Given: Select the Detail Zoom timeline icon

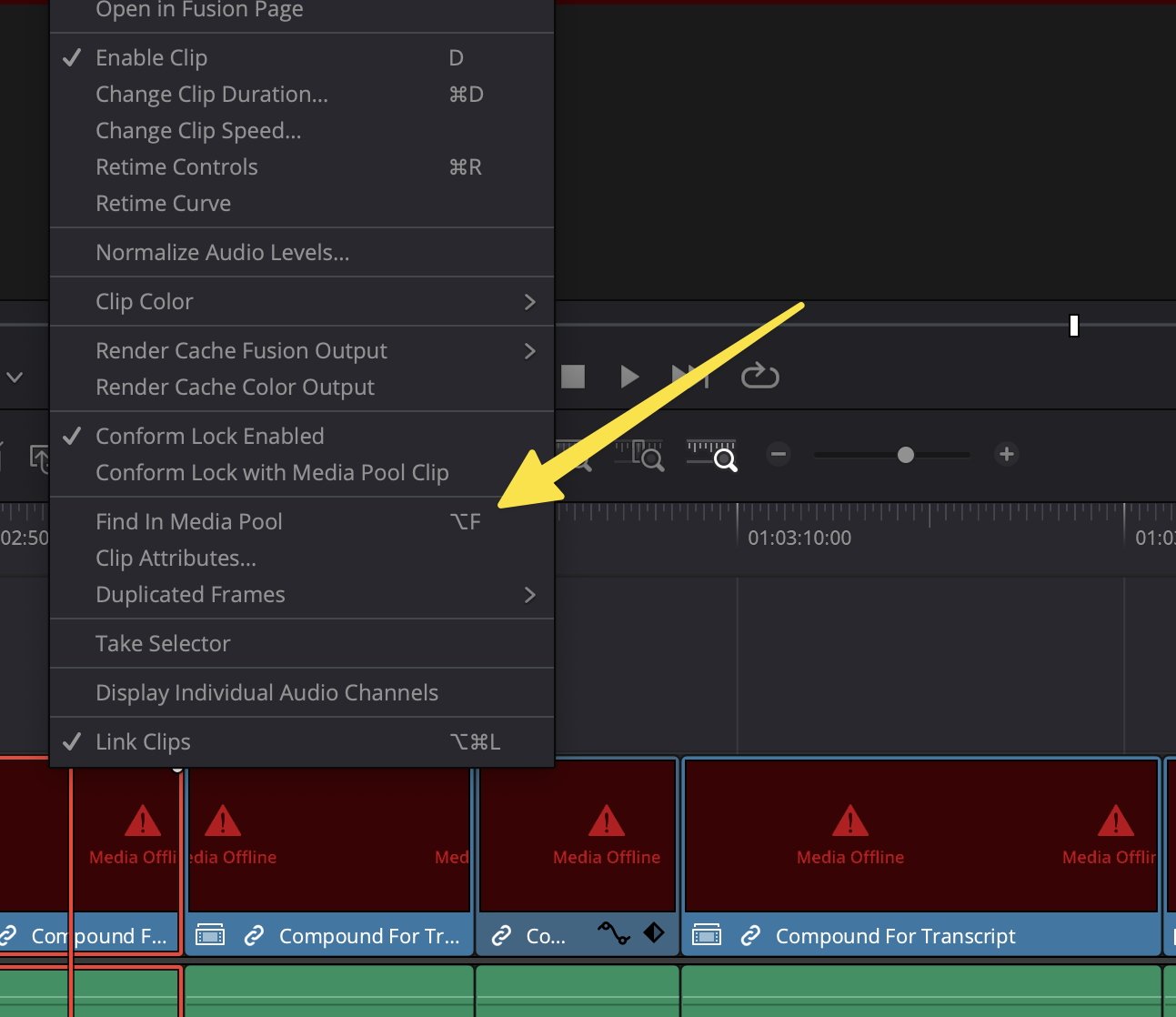Looking at the screenshot, I should click(640, 455).
